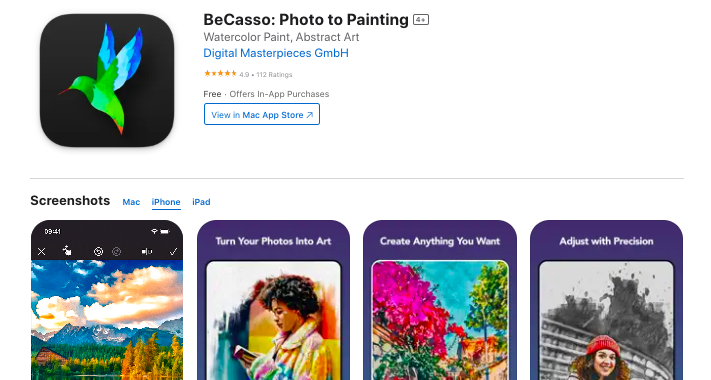Click the checkmark confirm icon in phone screenshot
The height and width of the screenshot is (380, 711).
tap(173, 251)
